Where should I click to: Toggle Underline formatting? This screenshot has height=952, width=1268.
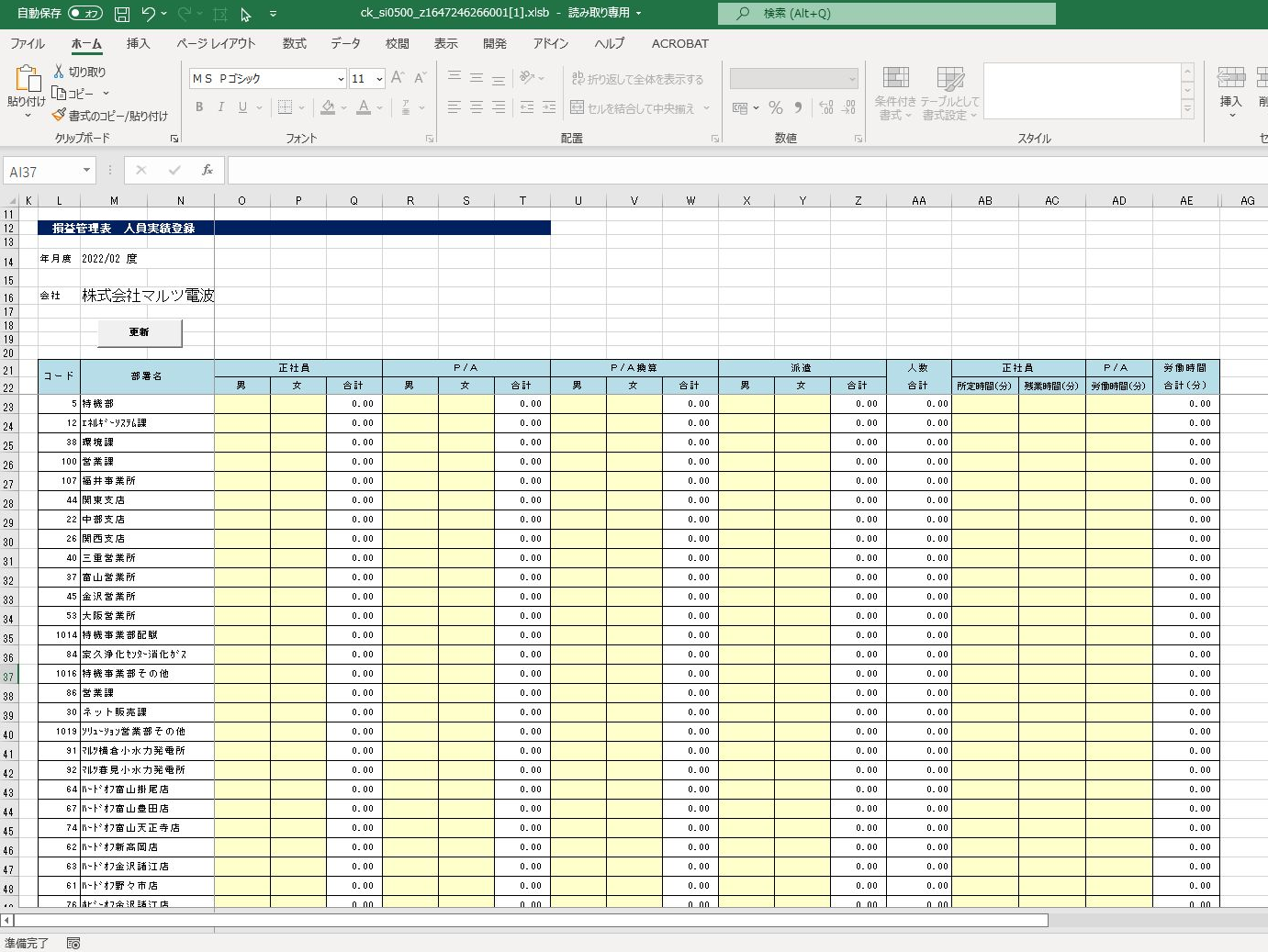[x=242, y=107]
